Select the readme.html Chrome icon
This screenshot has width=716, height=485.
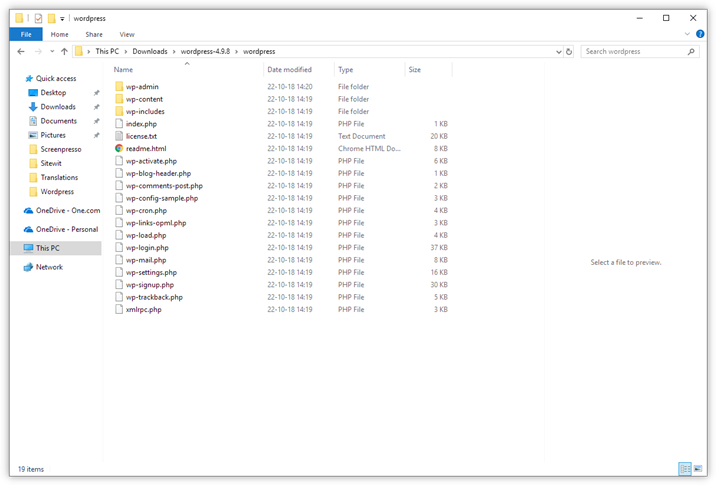(x=119, y=148)
